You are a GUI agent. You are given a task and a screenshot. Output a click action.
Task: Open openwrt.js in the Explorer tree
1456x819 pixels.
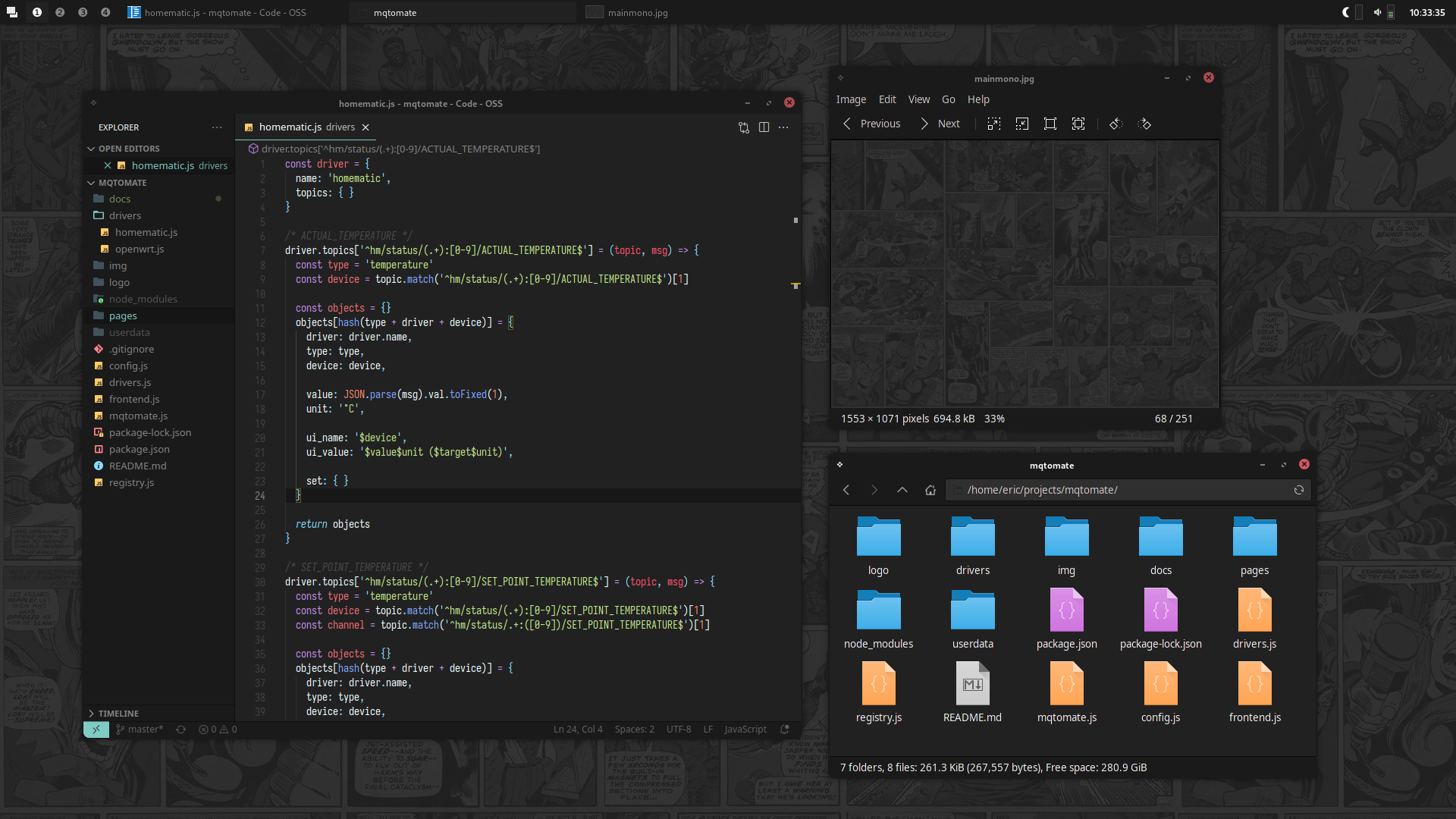[158, 249]
